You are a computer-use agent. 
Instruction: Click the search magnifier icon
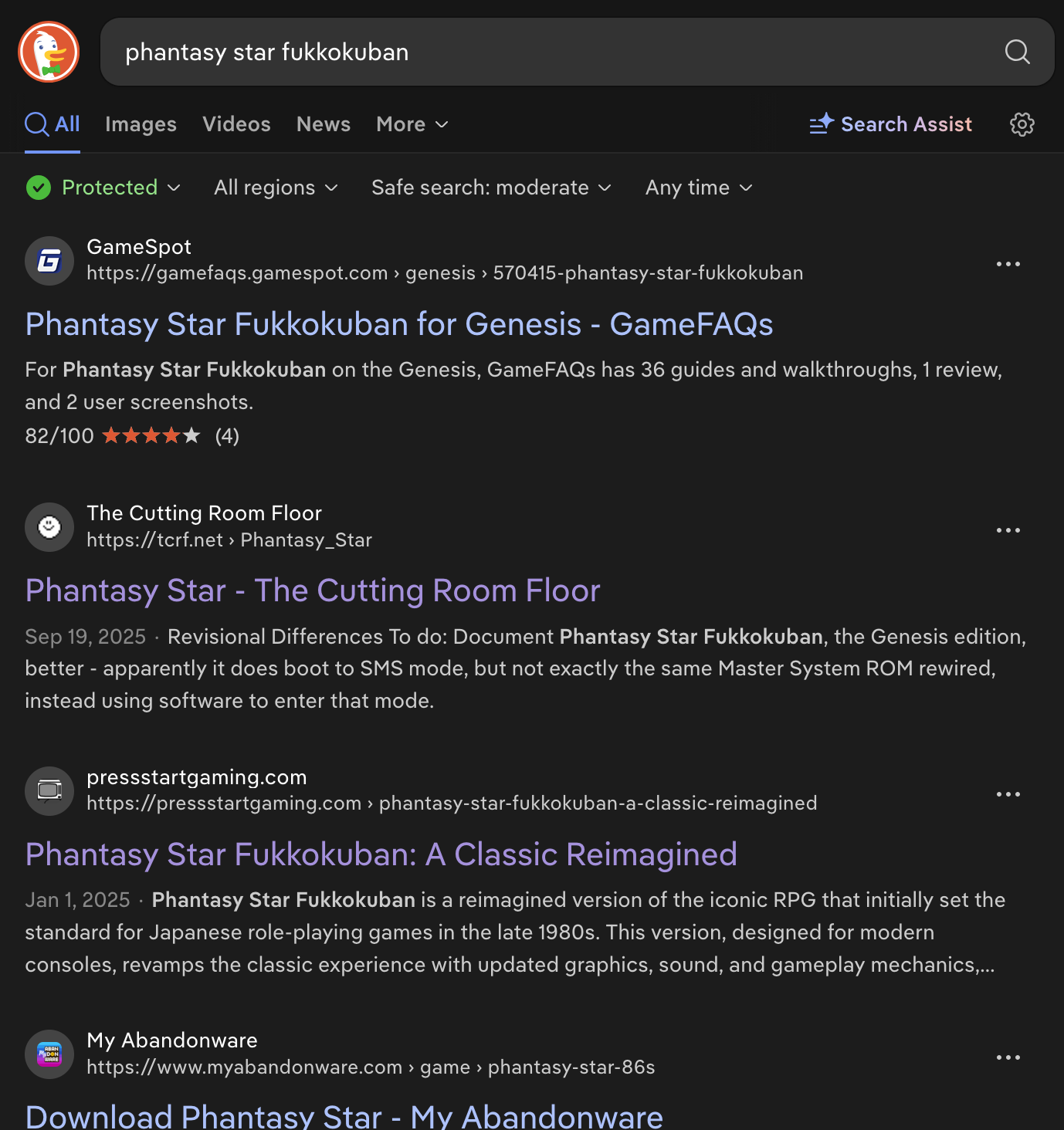tap(1018, 52)
